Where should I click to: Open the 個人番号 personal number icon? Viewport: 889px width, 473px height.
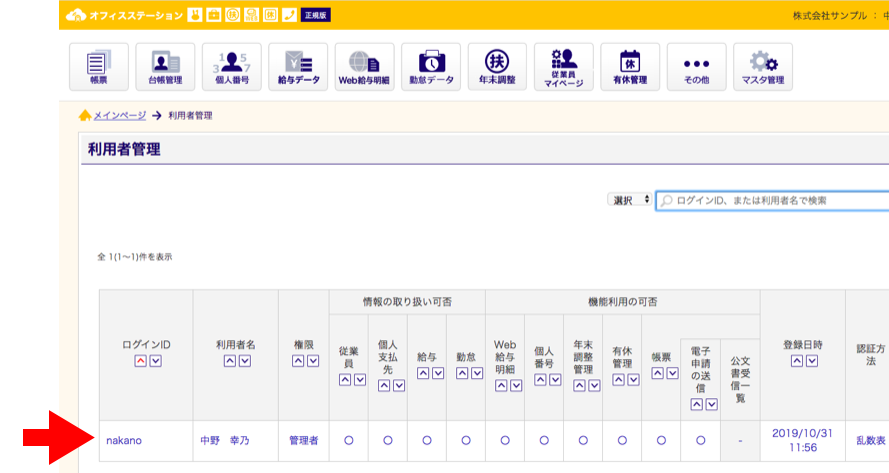point(231,67)
